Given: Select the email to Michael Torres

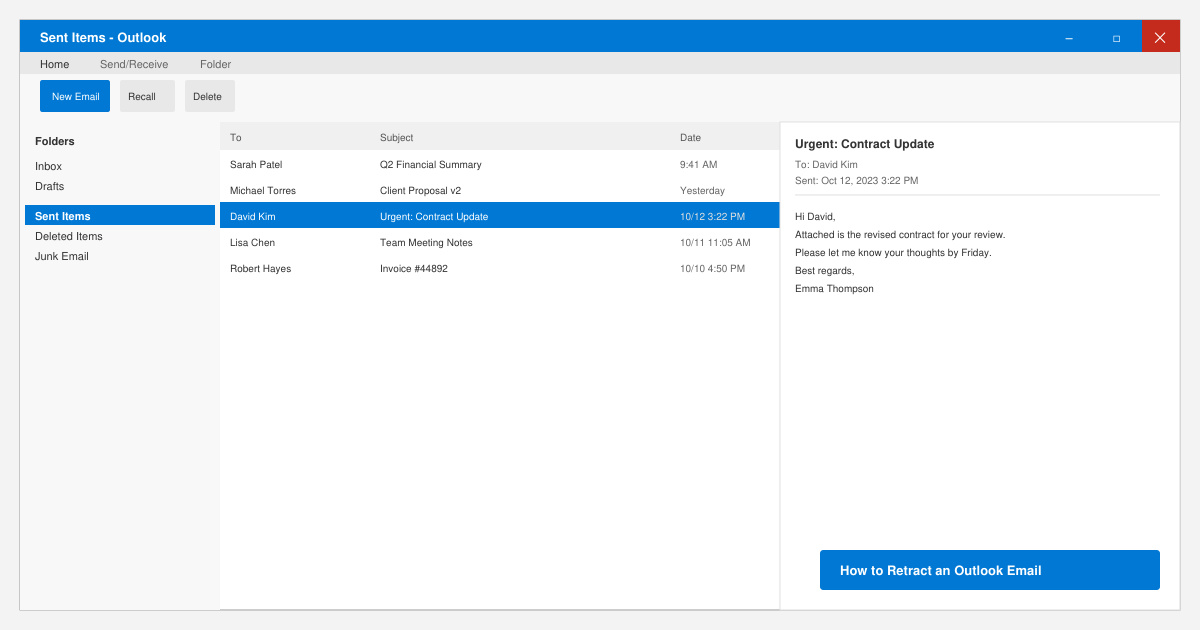Looking at the screenshot, I should point(500,190).
